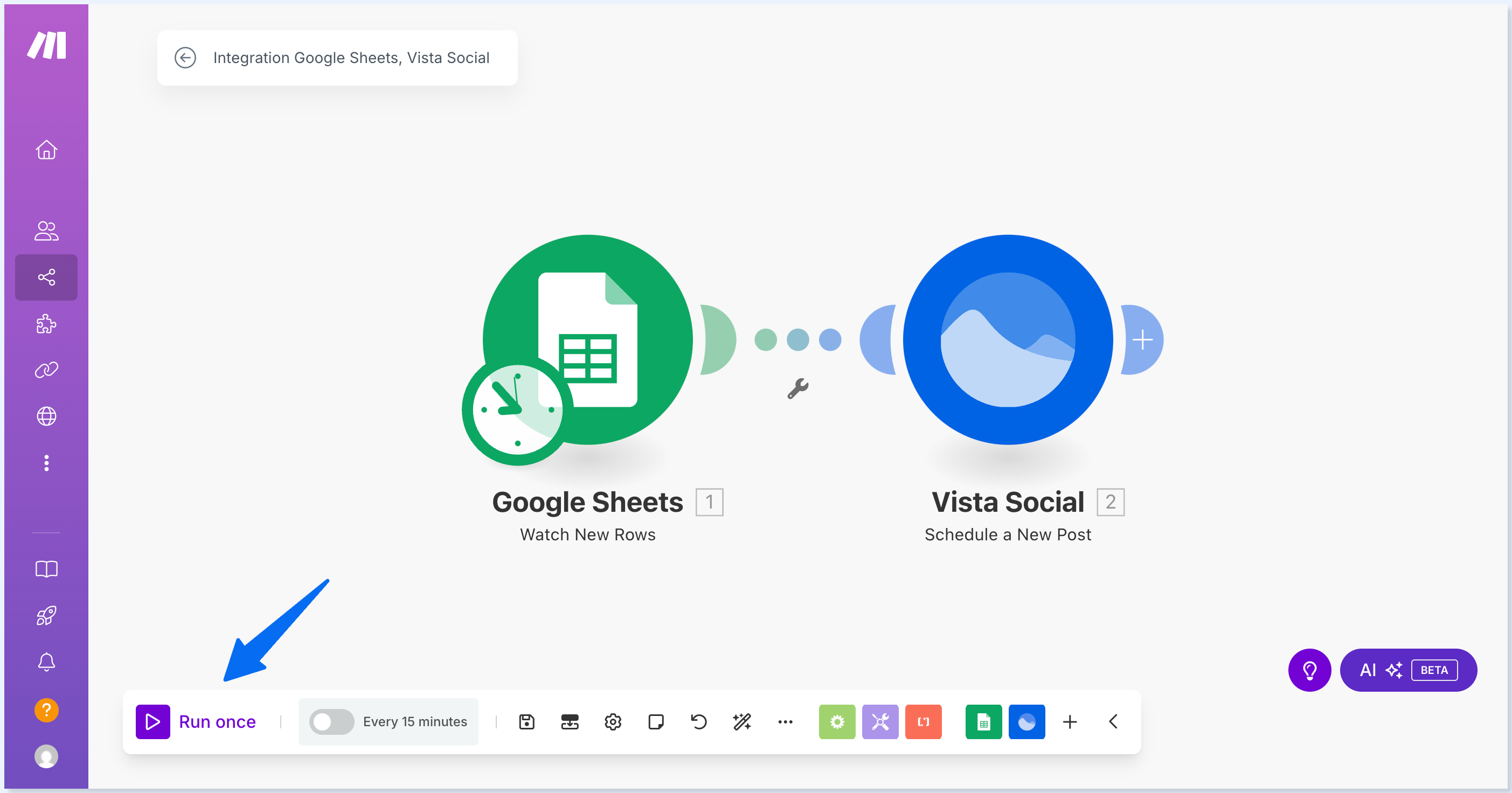Screen dimensions: 1512x793
Task: Click the Google Sheets module circle
Action: pos(587,339)
